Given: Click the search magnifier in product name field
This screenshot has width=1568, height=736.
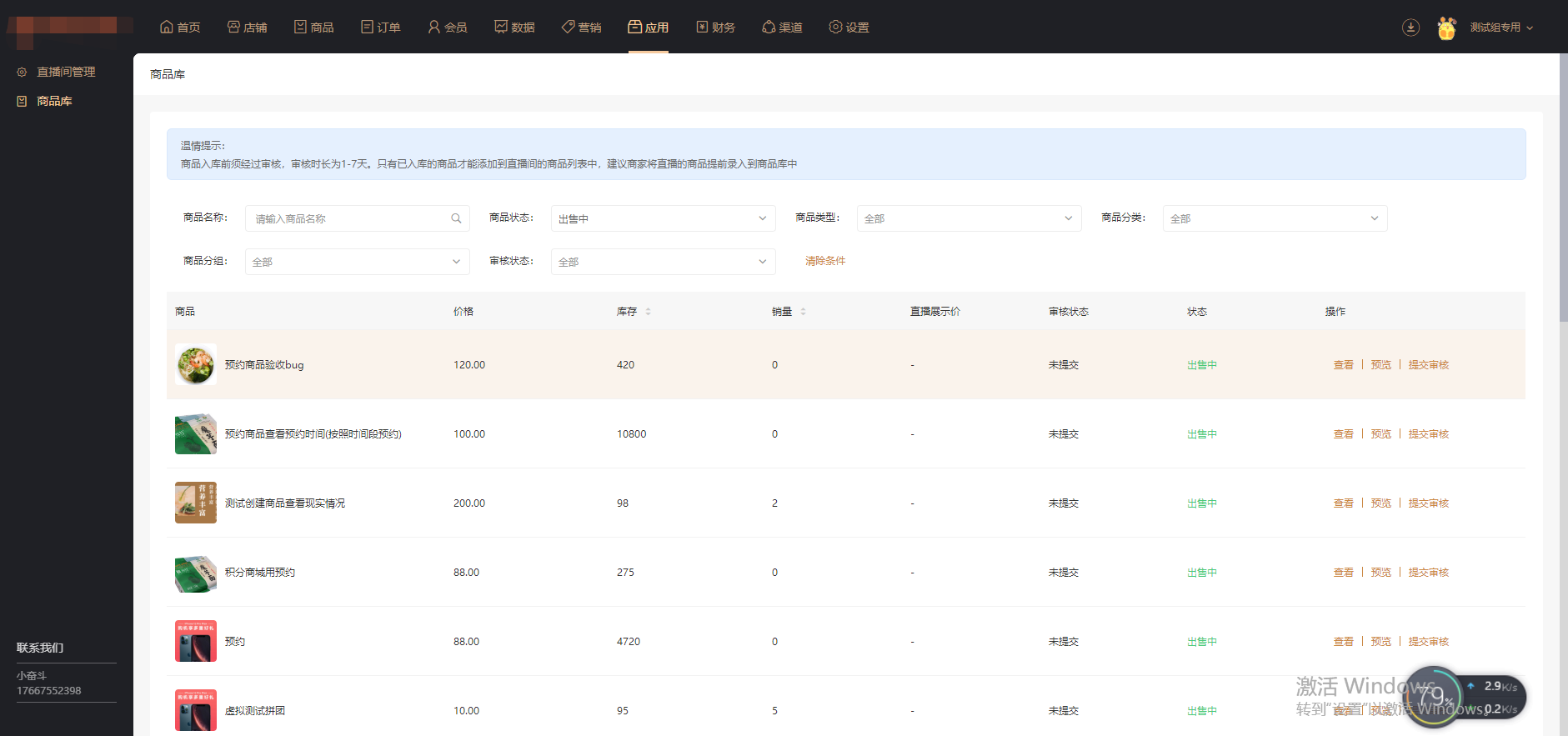Looking at the screenshot, I should pyautogui.click(x=456, y=218).
